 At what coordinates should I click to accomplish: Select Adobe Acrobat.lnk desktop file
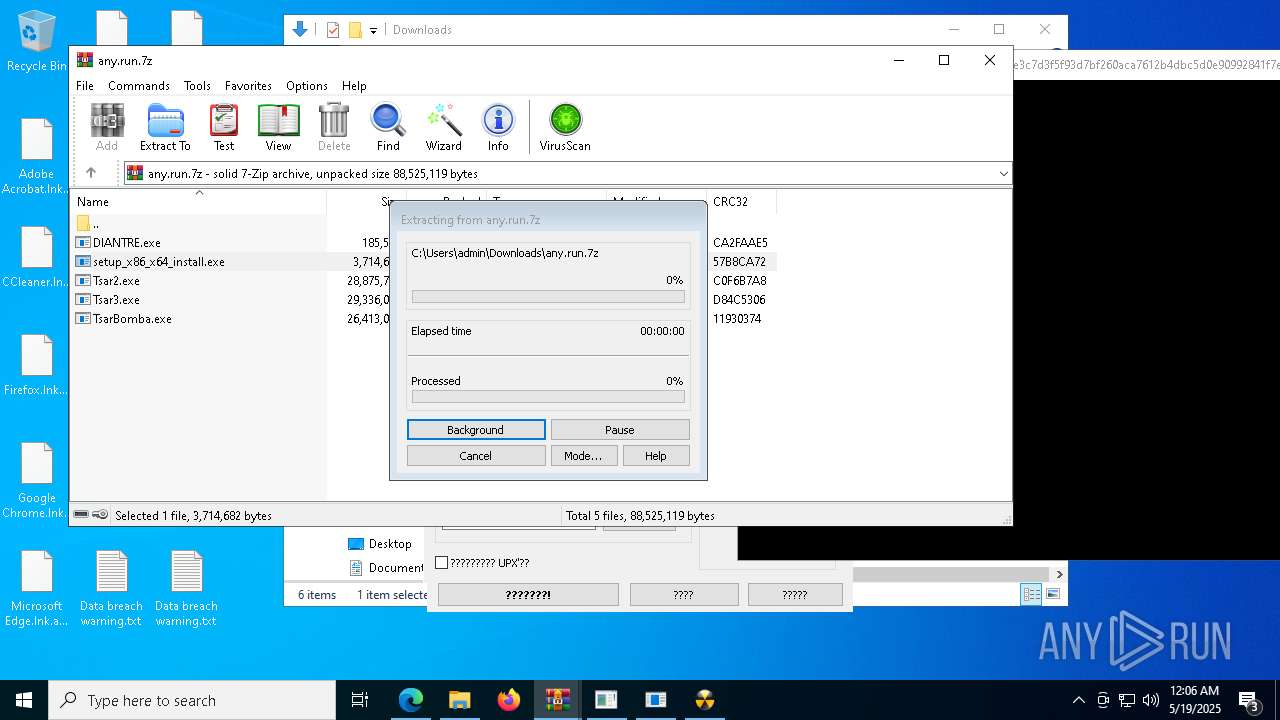[x=36, y=157]
